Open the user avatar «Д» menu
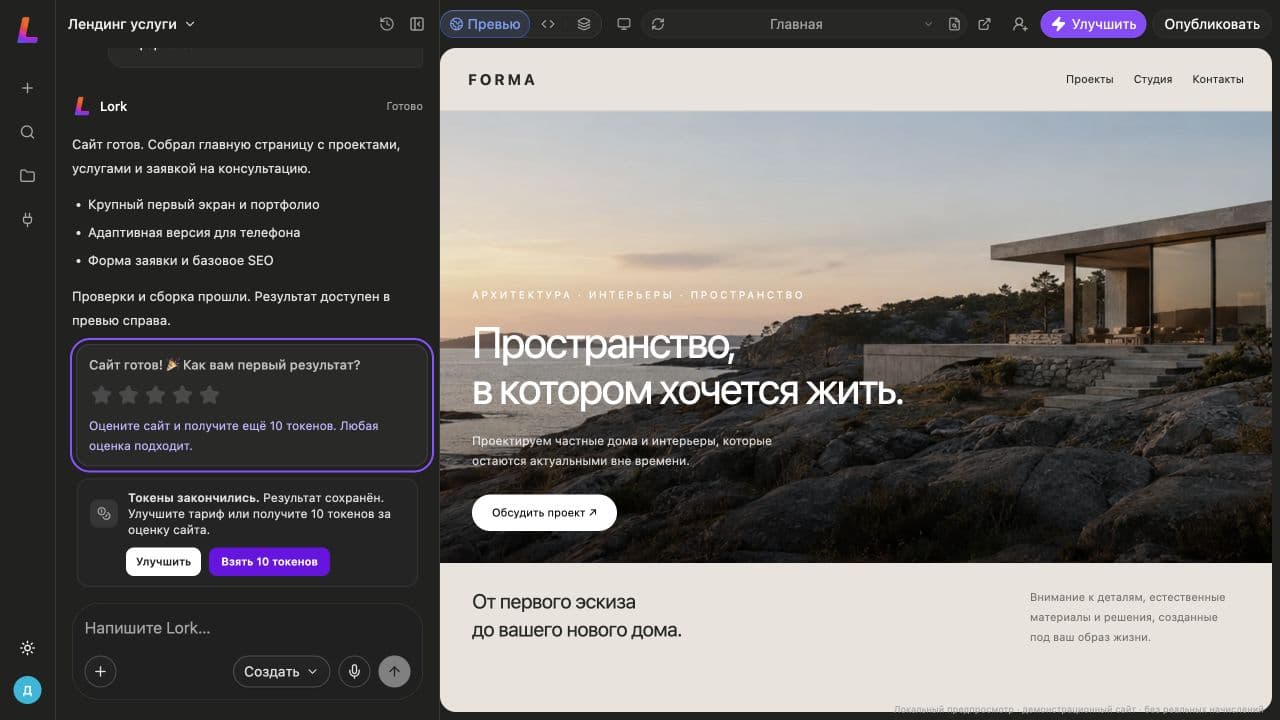1280x720 pixels. coord(27,690)
